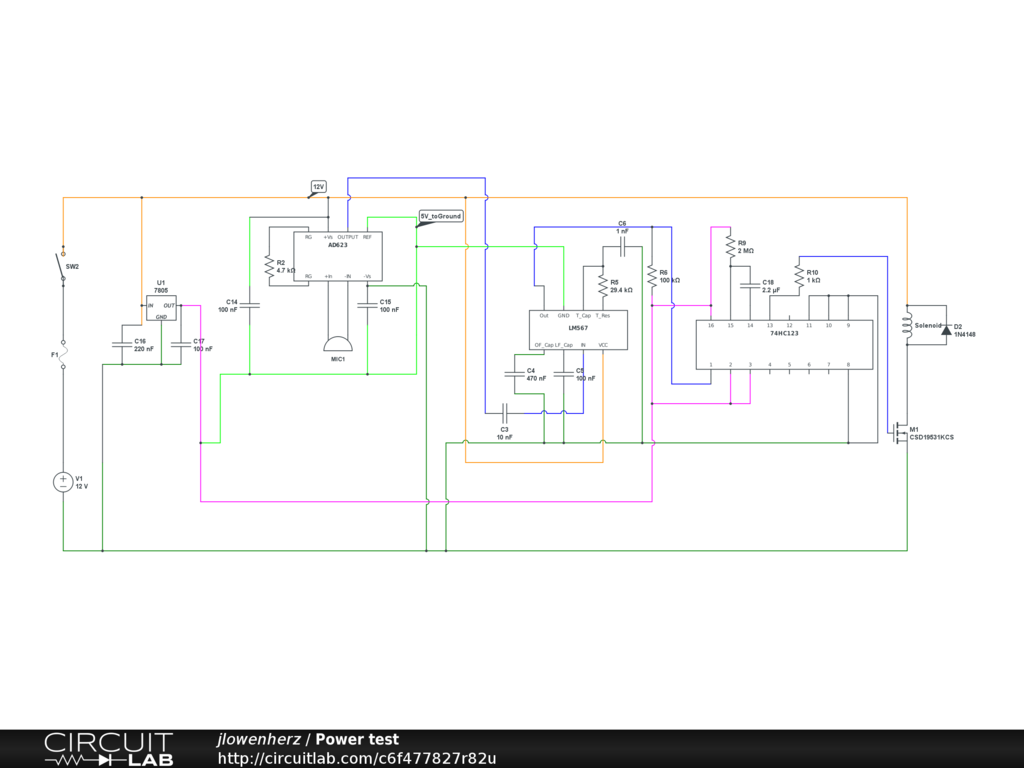The image size is (1024, 768).
Task: Select the MIC1 microphone symbol
Action: [x=338, y=343]
